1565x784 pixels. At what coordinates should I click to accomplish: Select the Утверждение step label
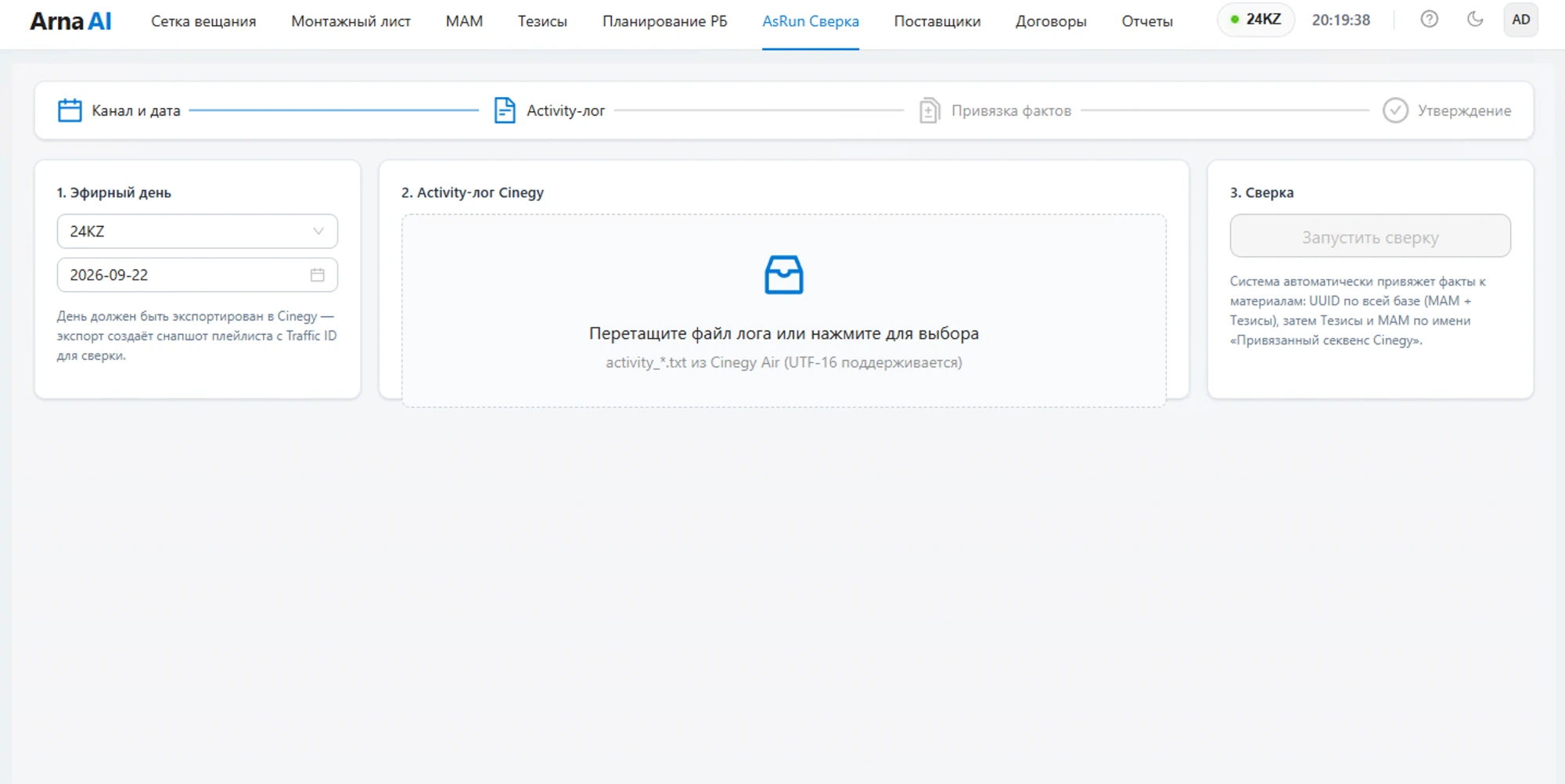(1464, 110)
